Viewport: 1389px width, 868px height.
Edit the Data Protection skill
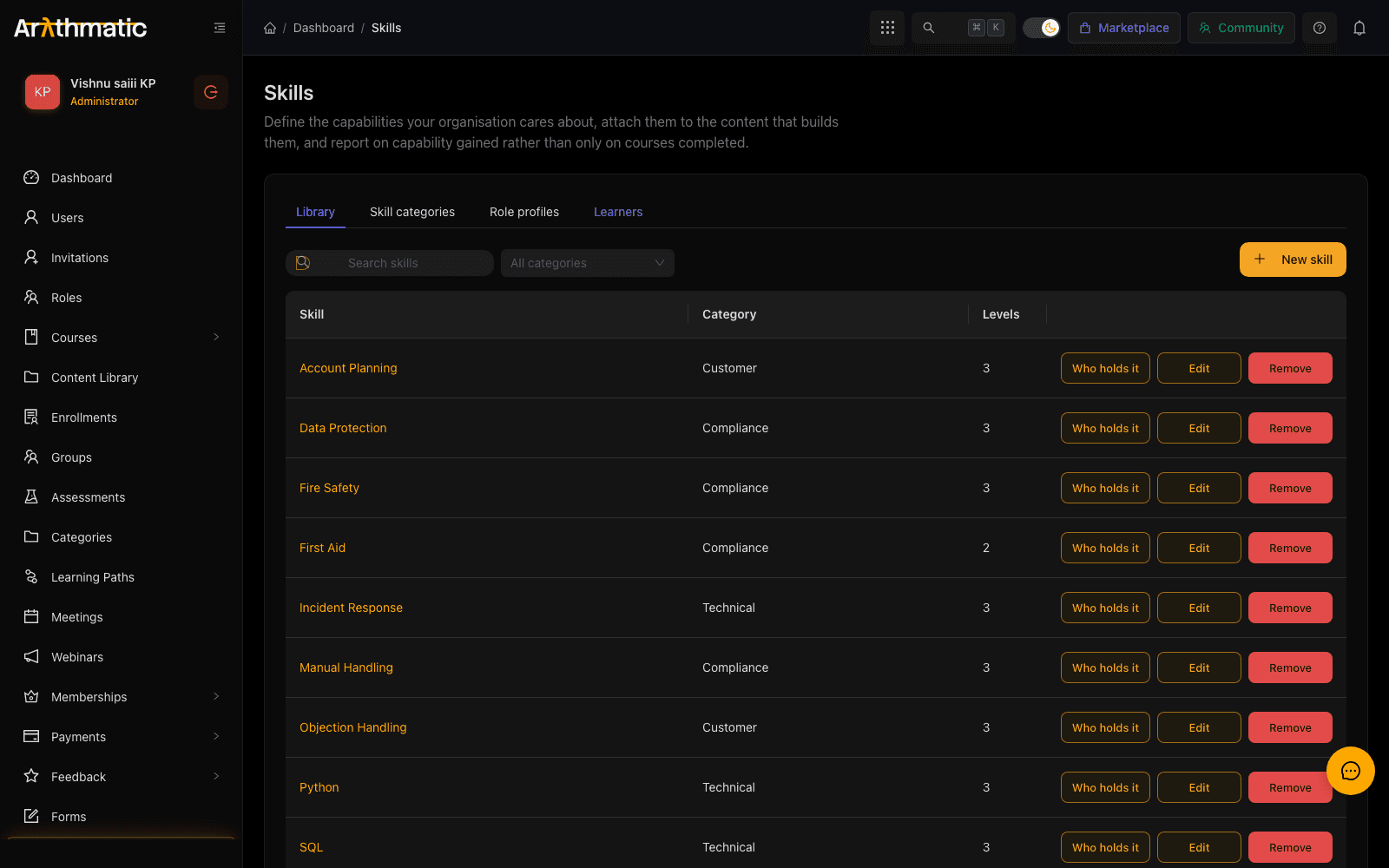tap(1199, 428)
